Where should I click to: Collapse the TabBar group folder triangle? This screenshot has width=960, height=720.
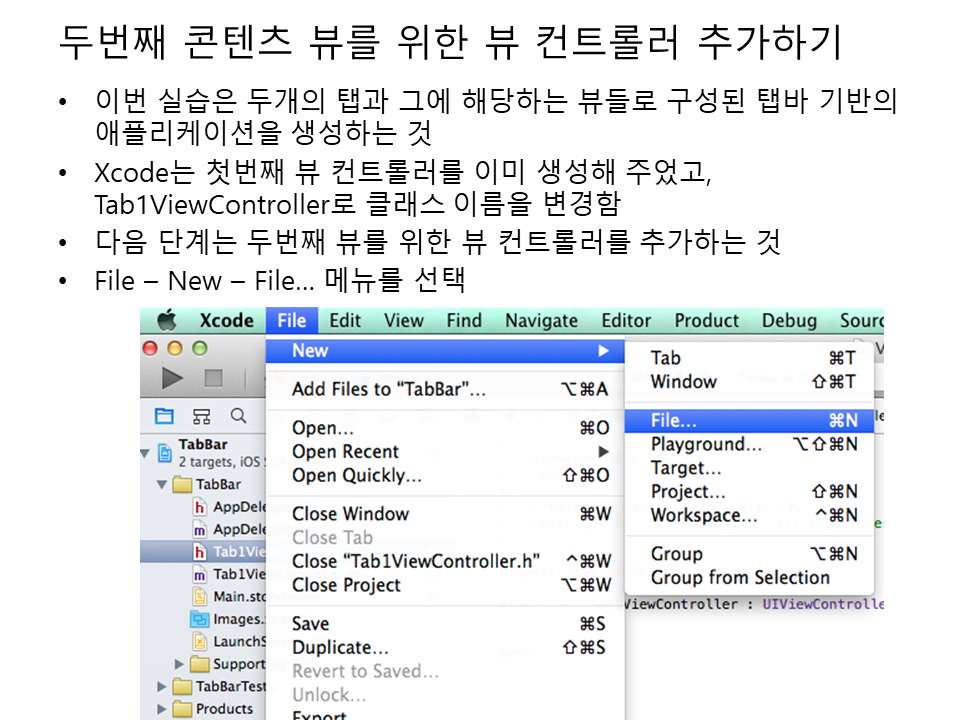[x=162, y=484]
